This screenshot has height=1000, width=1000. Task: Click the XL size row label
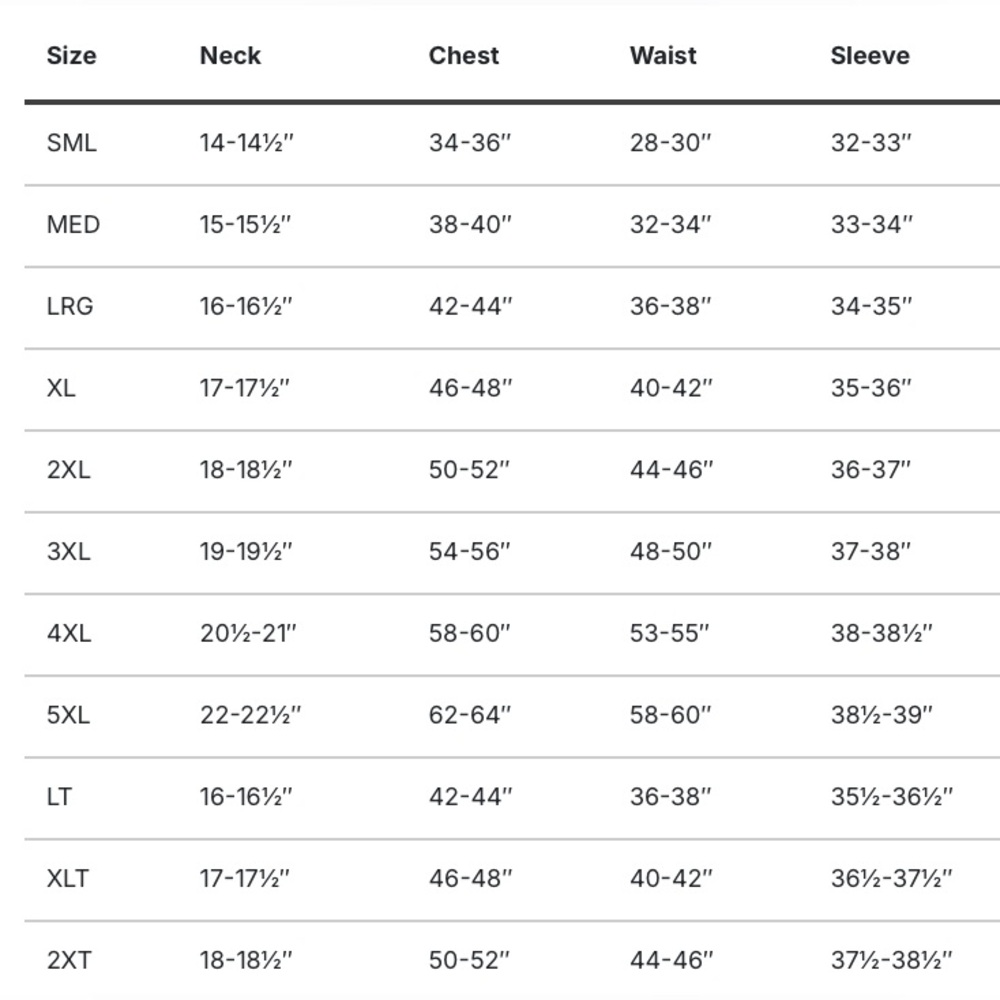61,388
